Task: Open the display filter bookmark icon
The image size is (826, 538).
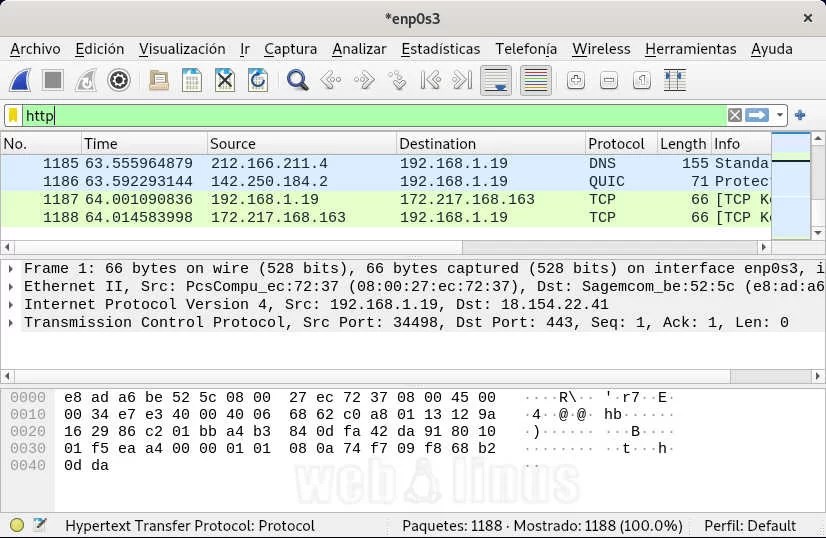Action: 13,115
